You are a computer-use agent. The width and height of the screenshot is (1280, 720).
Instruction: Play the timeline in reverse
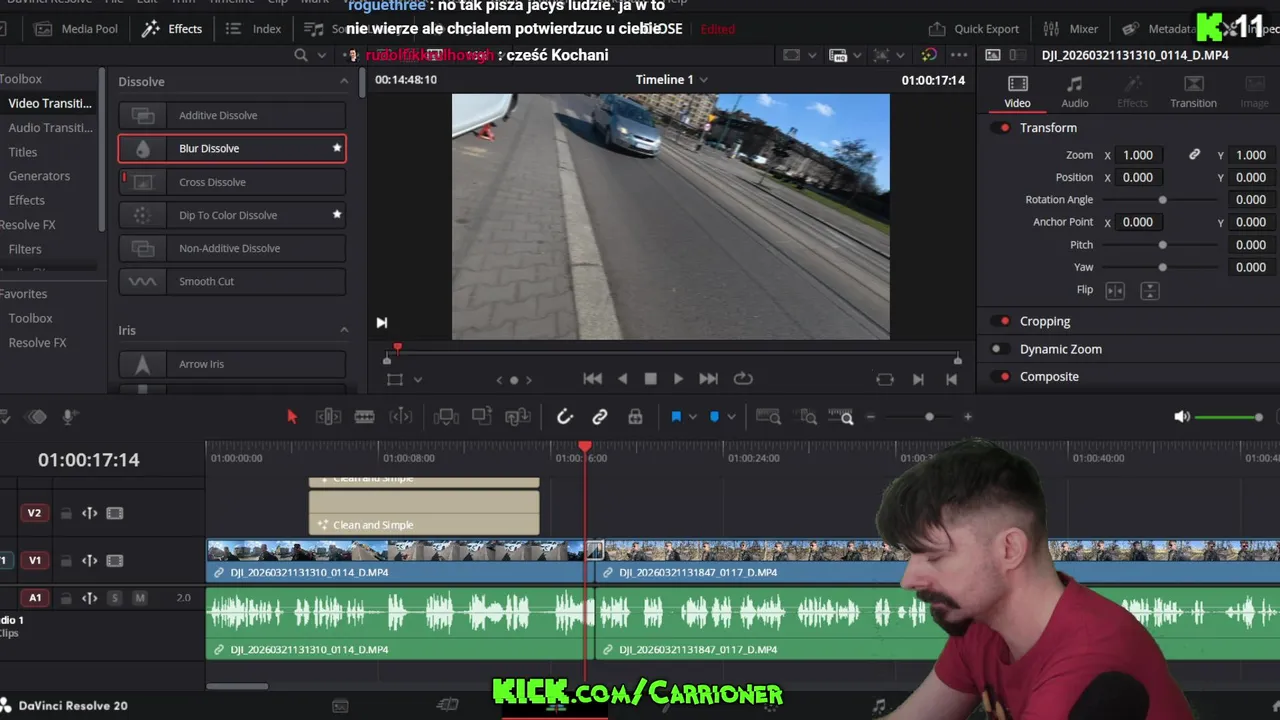click(x=623, y=379)
